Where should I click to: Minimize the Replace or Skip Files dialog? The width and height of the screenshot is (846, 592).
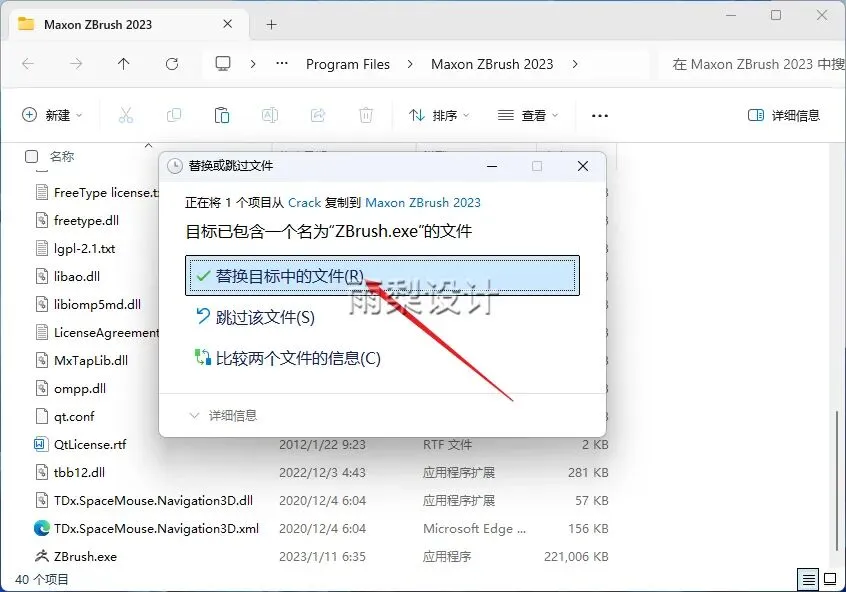pos(492,166)
